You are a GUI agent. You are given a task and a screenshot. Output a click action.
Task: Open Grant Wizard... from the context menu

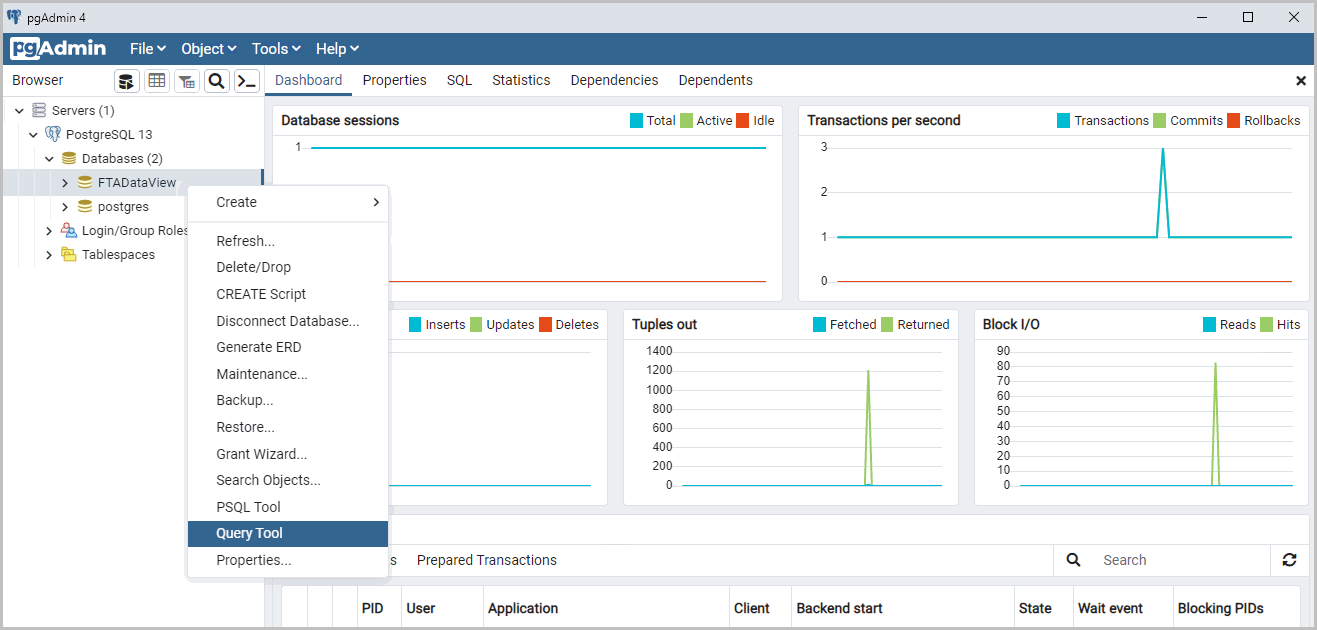click(288, 454)
